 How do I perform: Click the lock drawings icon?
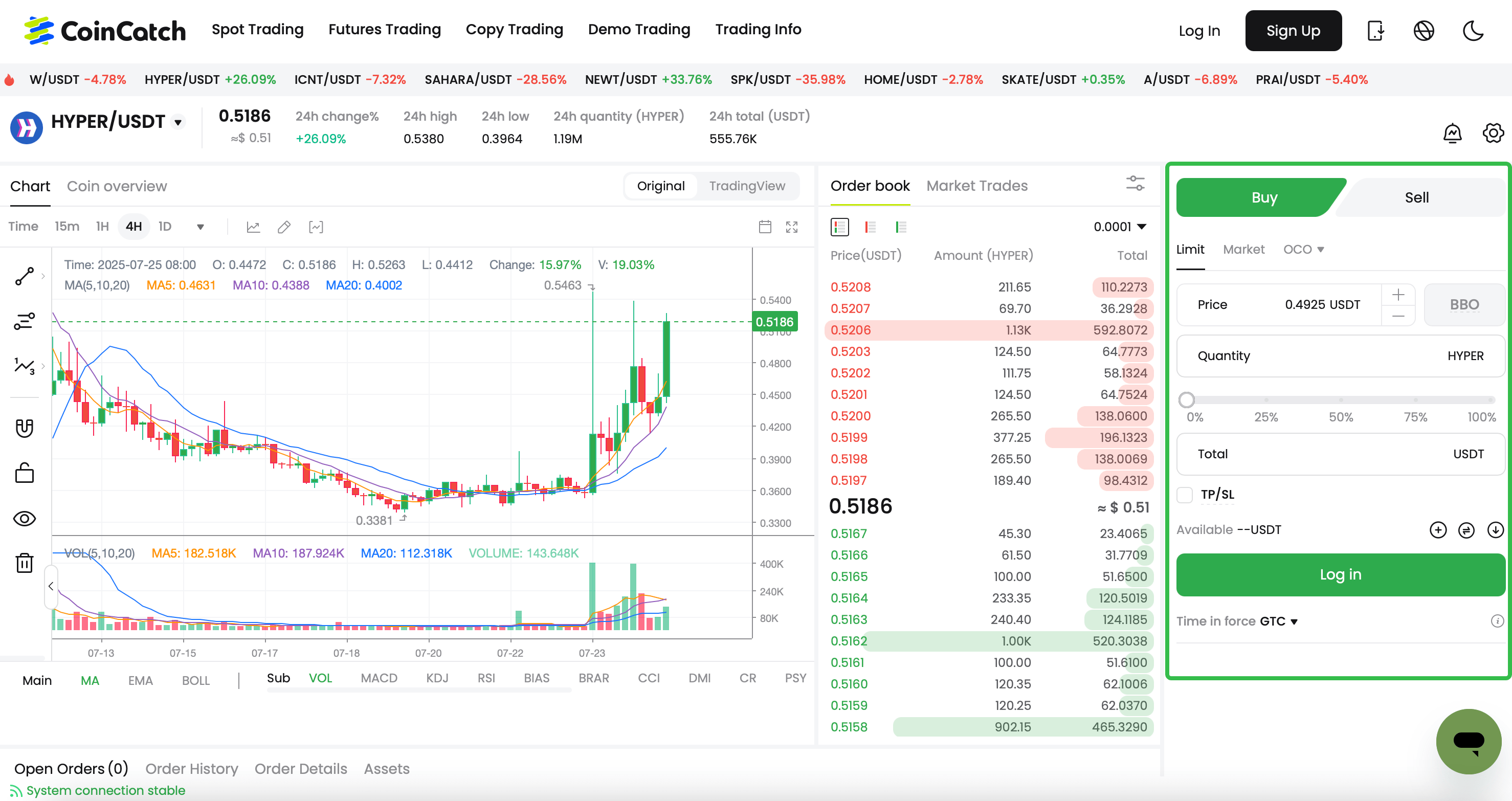24,473
